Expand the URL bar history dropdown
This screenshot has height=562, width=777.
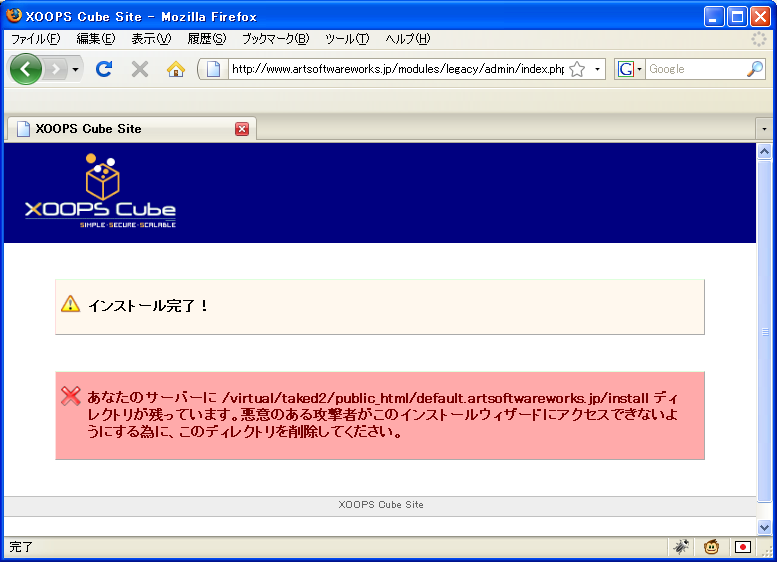click(x=598, y=69)
